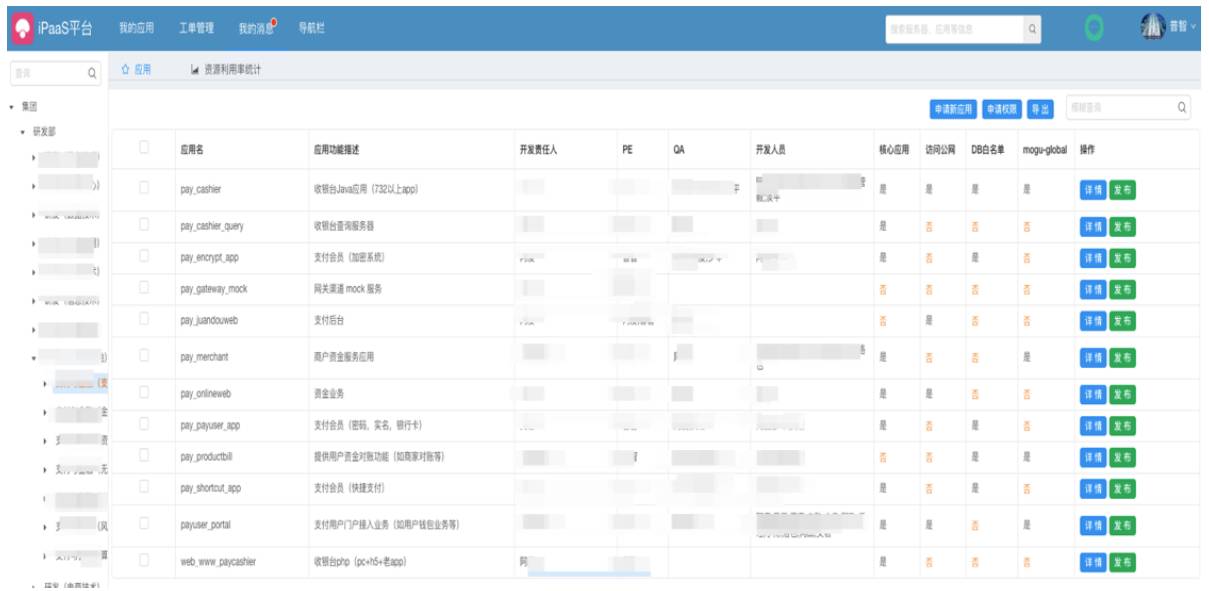Click the 核心应用 column header

point(894,149)
